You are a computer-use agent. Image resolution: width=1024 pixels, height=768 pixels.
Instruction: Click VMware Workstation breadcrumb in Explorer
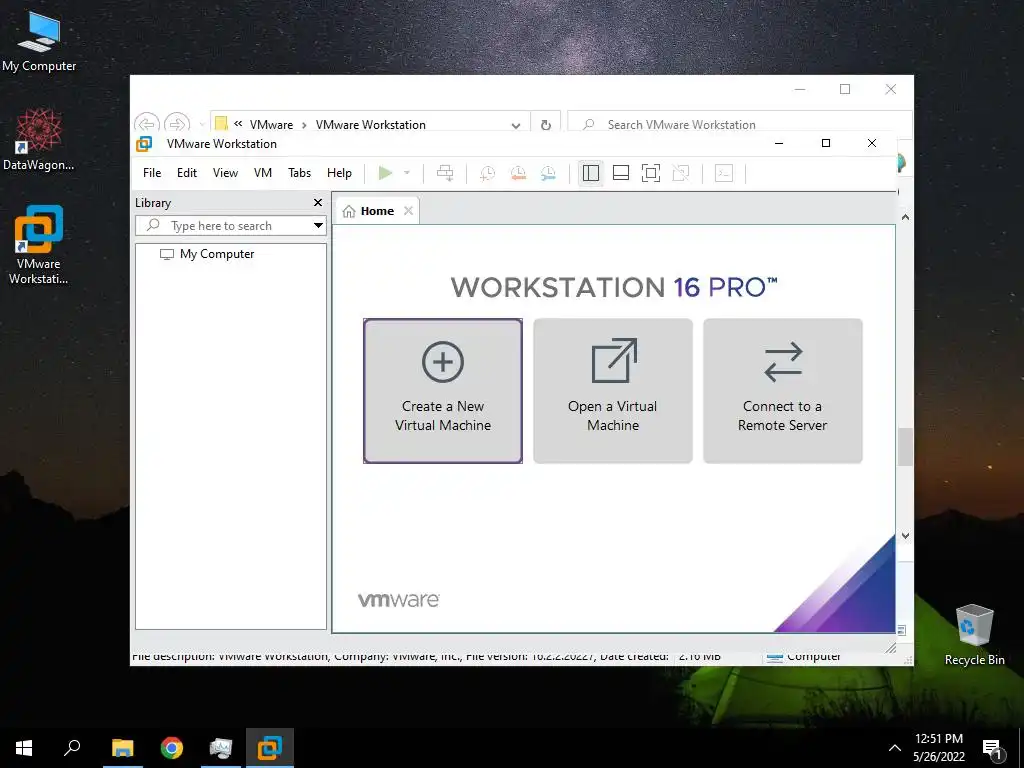pyautogui.click(x=370, y=125)
